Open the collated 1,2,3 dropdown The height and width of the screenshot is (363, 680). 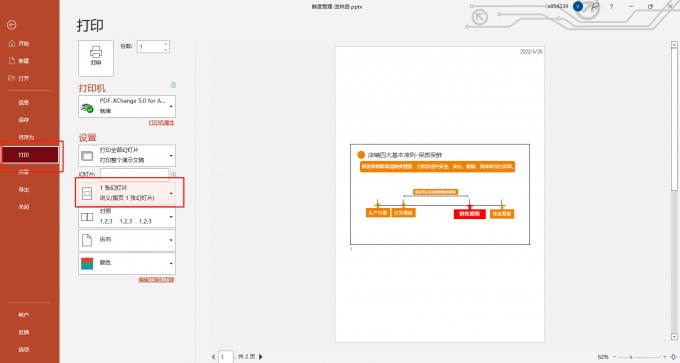point(127,216)
